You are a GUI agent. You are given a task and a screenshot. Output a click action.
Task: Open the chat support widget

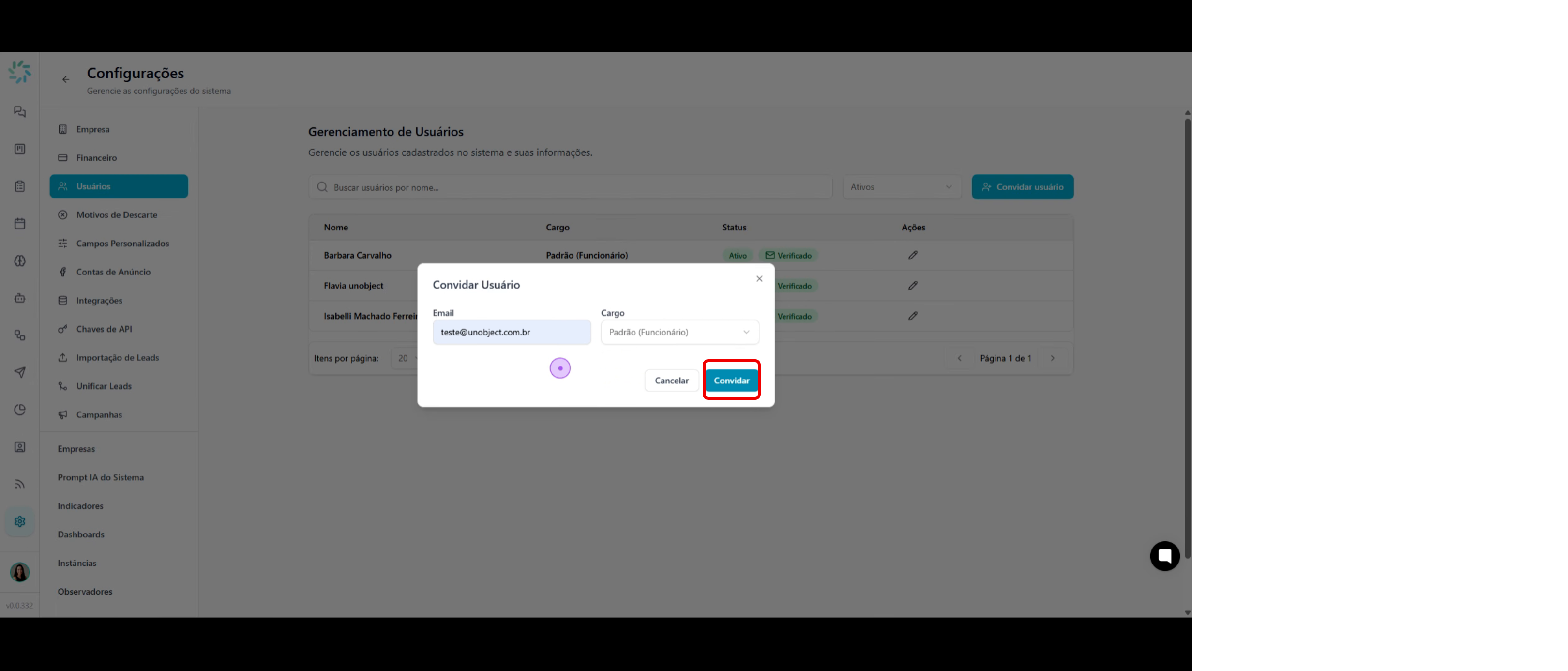(x=1164, y=555)
